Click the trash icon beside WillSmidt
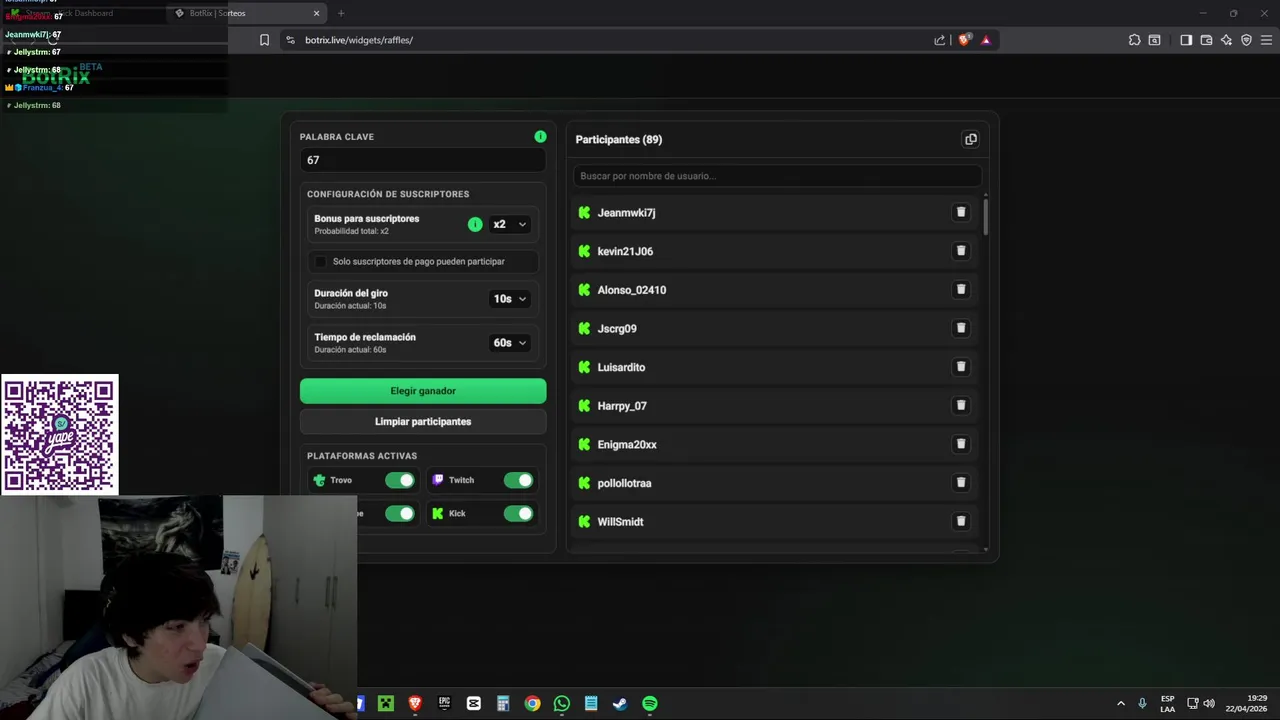 (x=961, y=521)
